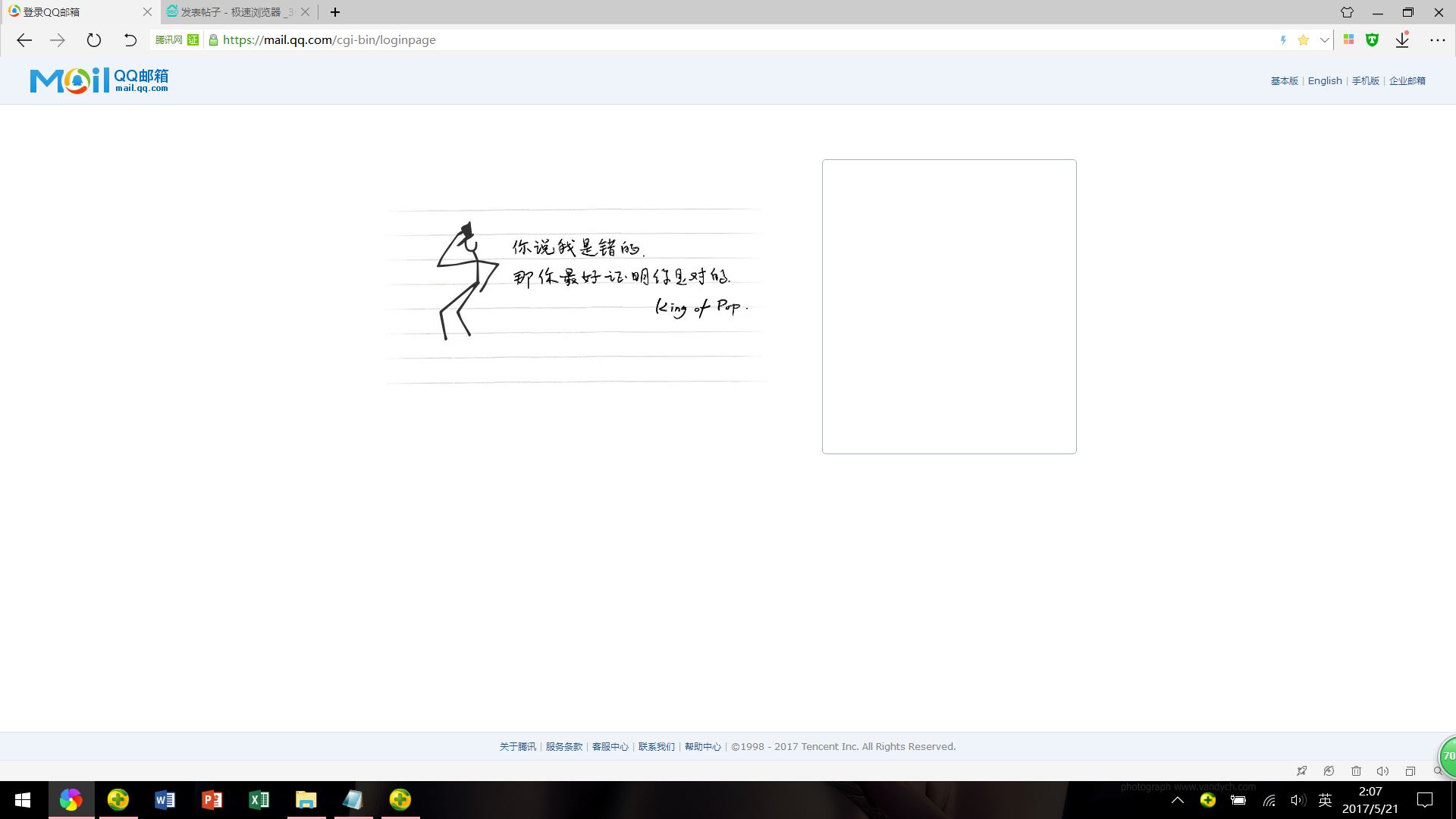The height and width of the screenshot is (819, 1456).
Task: Go back with the back arrow
Action: click(x=24, y=40)
